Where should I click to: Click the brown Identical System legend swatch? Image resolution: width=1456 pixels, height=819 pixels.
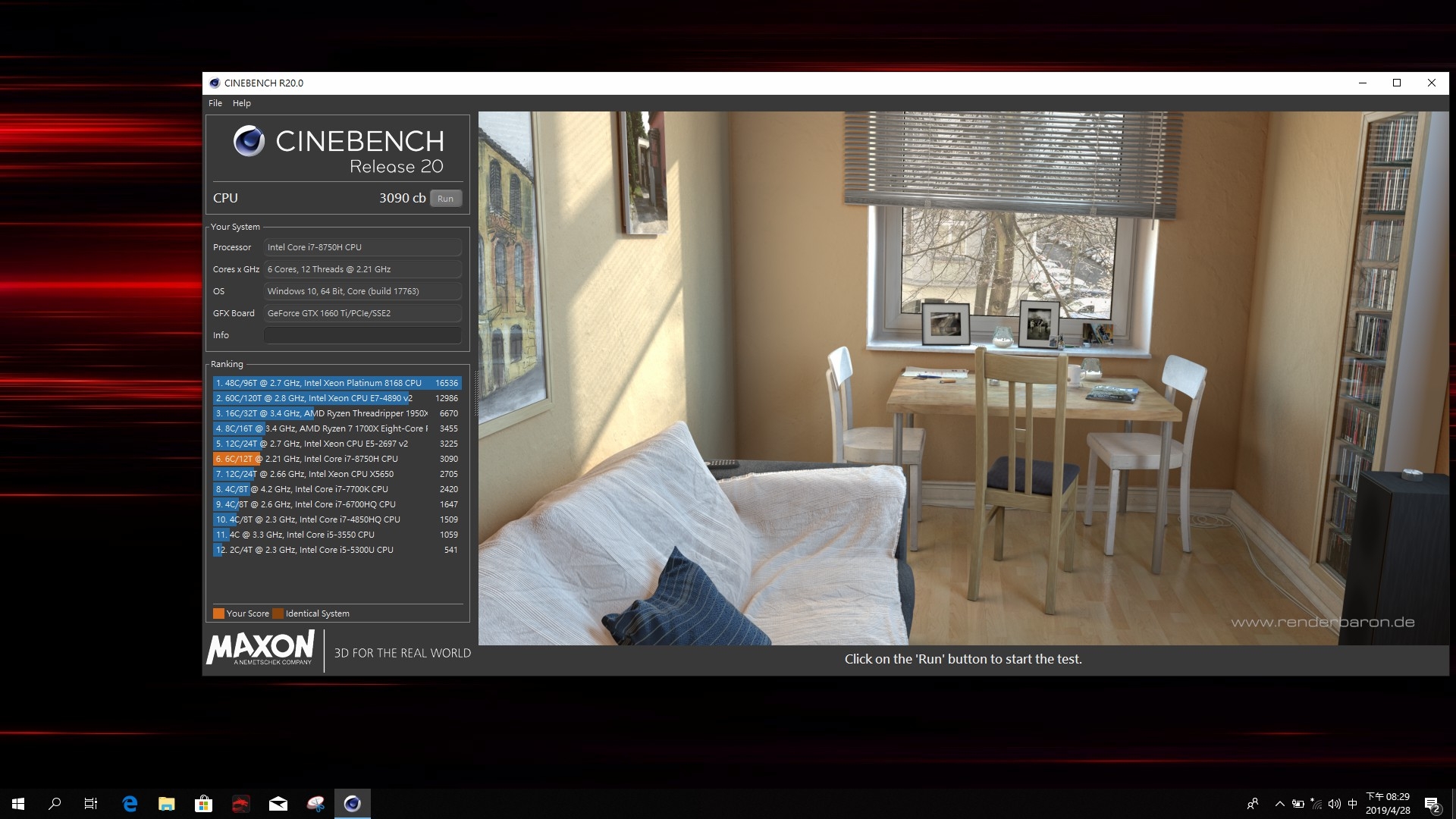click(278, 613)
